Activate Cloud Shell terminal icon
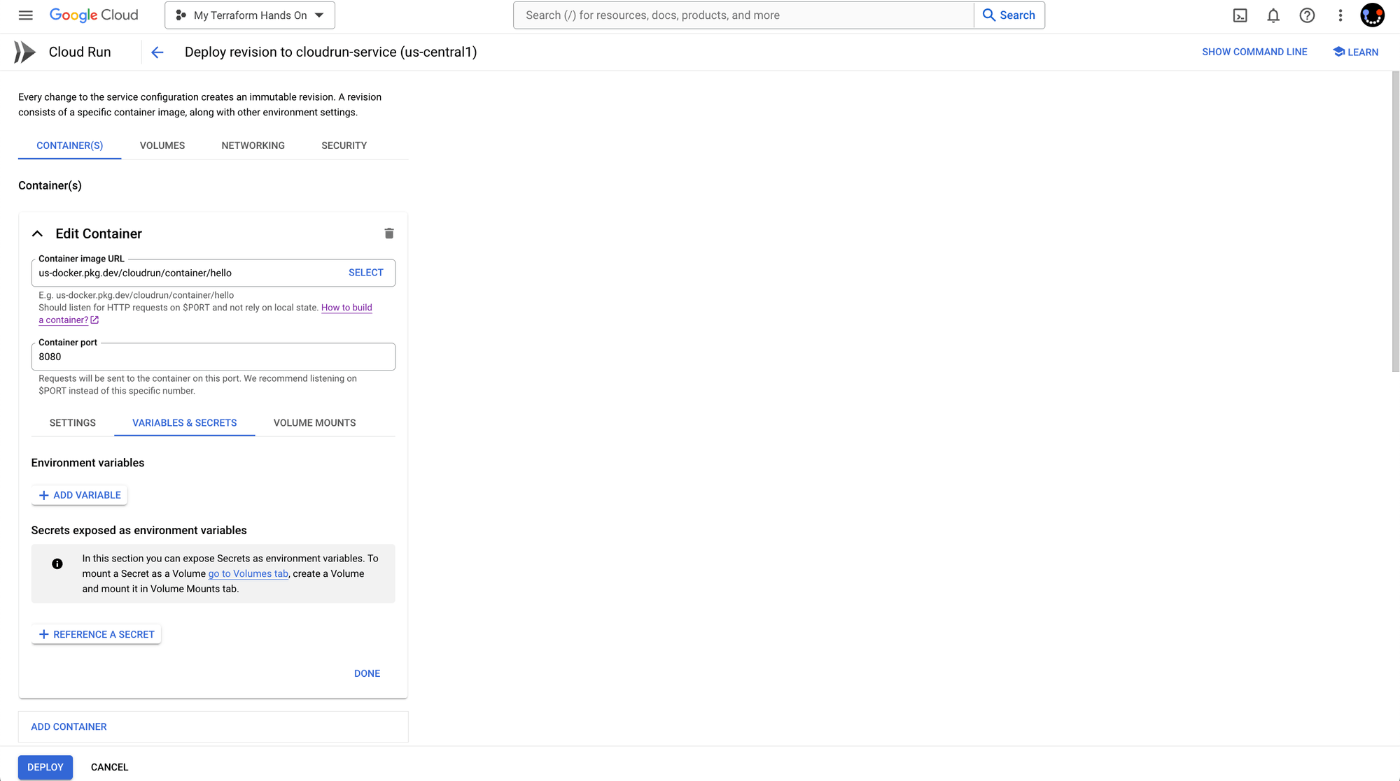 tap(1240, 15)
